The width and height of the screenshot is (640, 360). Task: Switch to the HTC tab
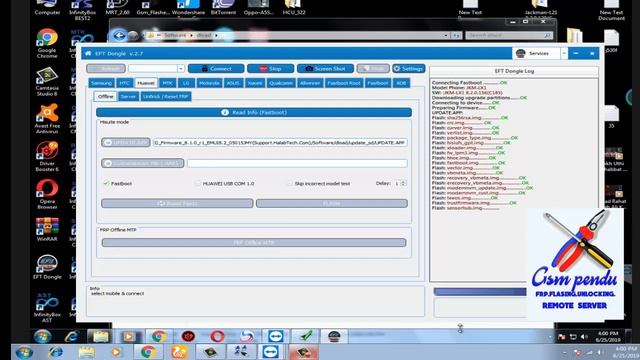coord(124,83)
